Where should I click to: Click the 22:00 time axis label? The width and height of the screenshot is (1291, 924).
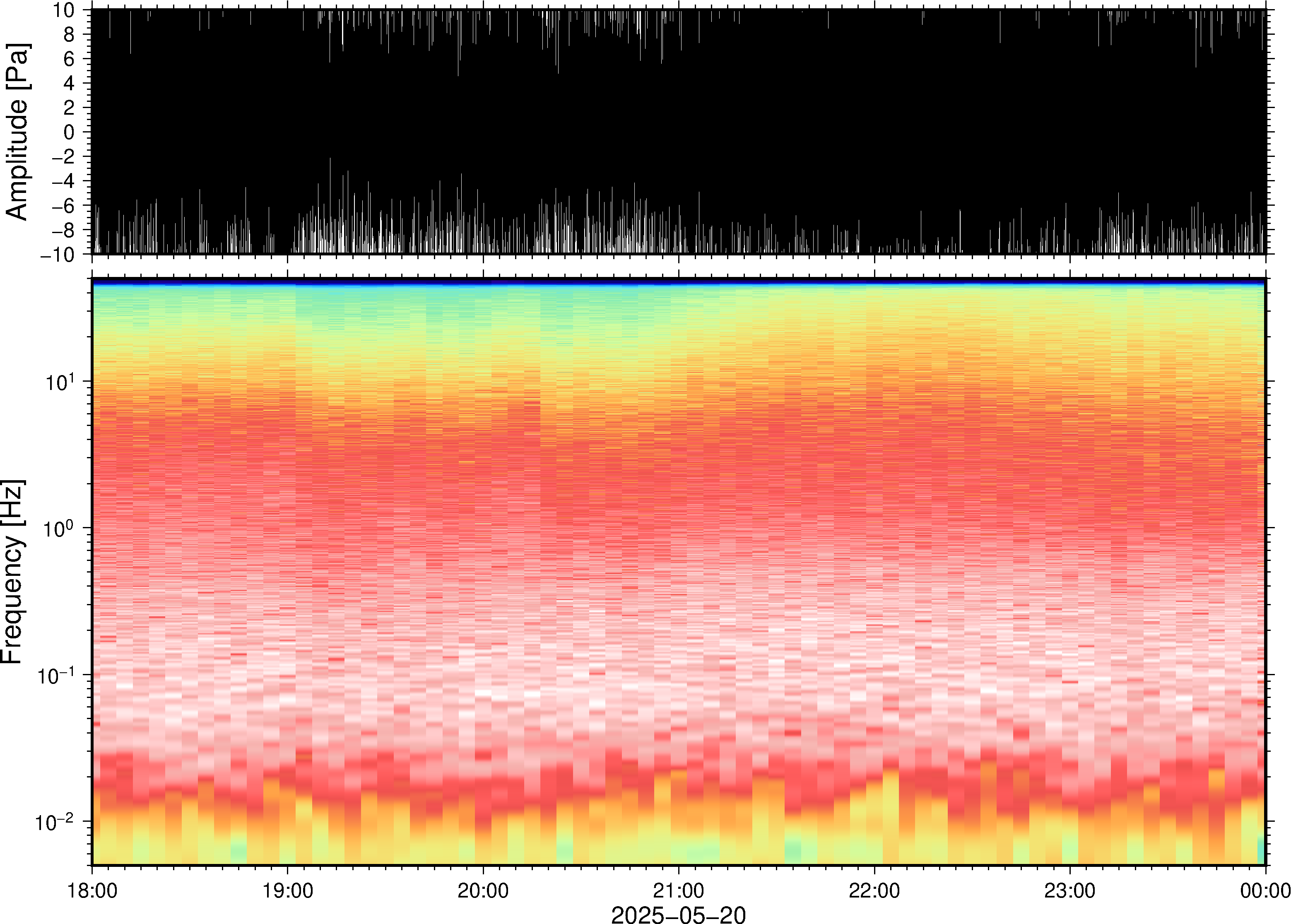(x=874, y=890)
